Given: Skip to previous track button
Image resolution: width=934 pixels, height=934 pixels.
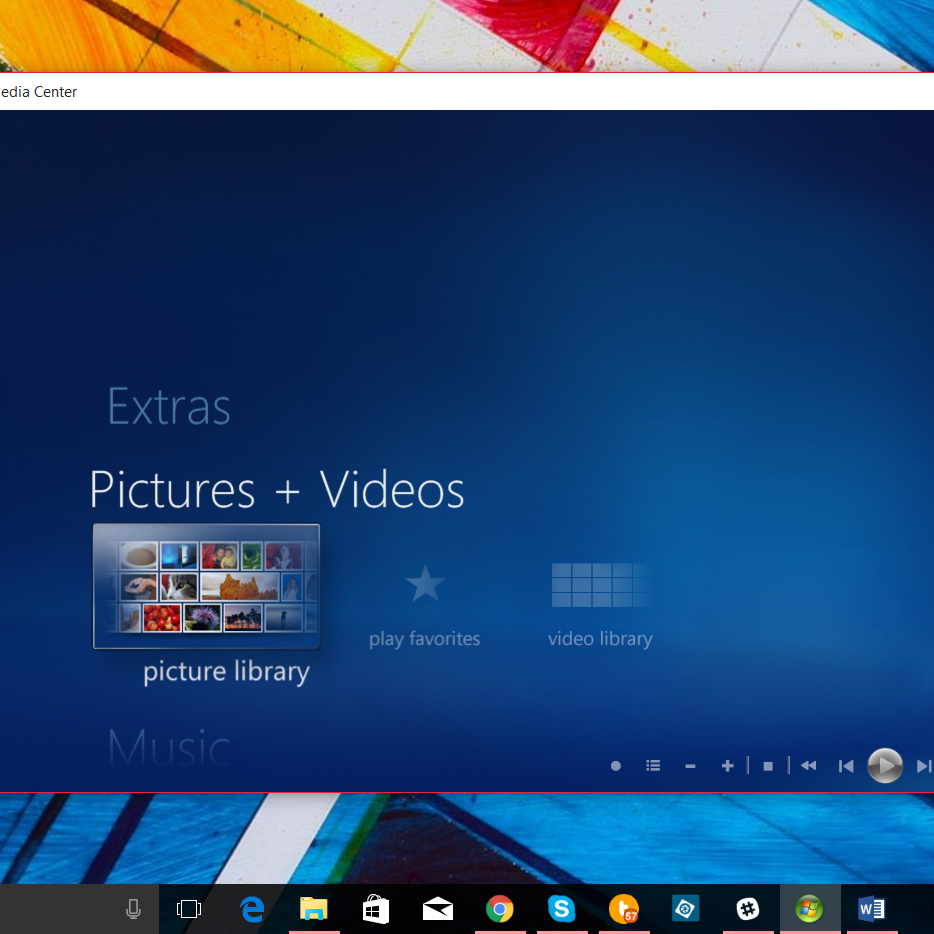Looking at the screenshot, I should click(x=846, y=767).
